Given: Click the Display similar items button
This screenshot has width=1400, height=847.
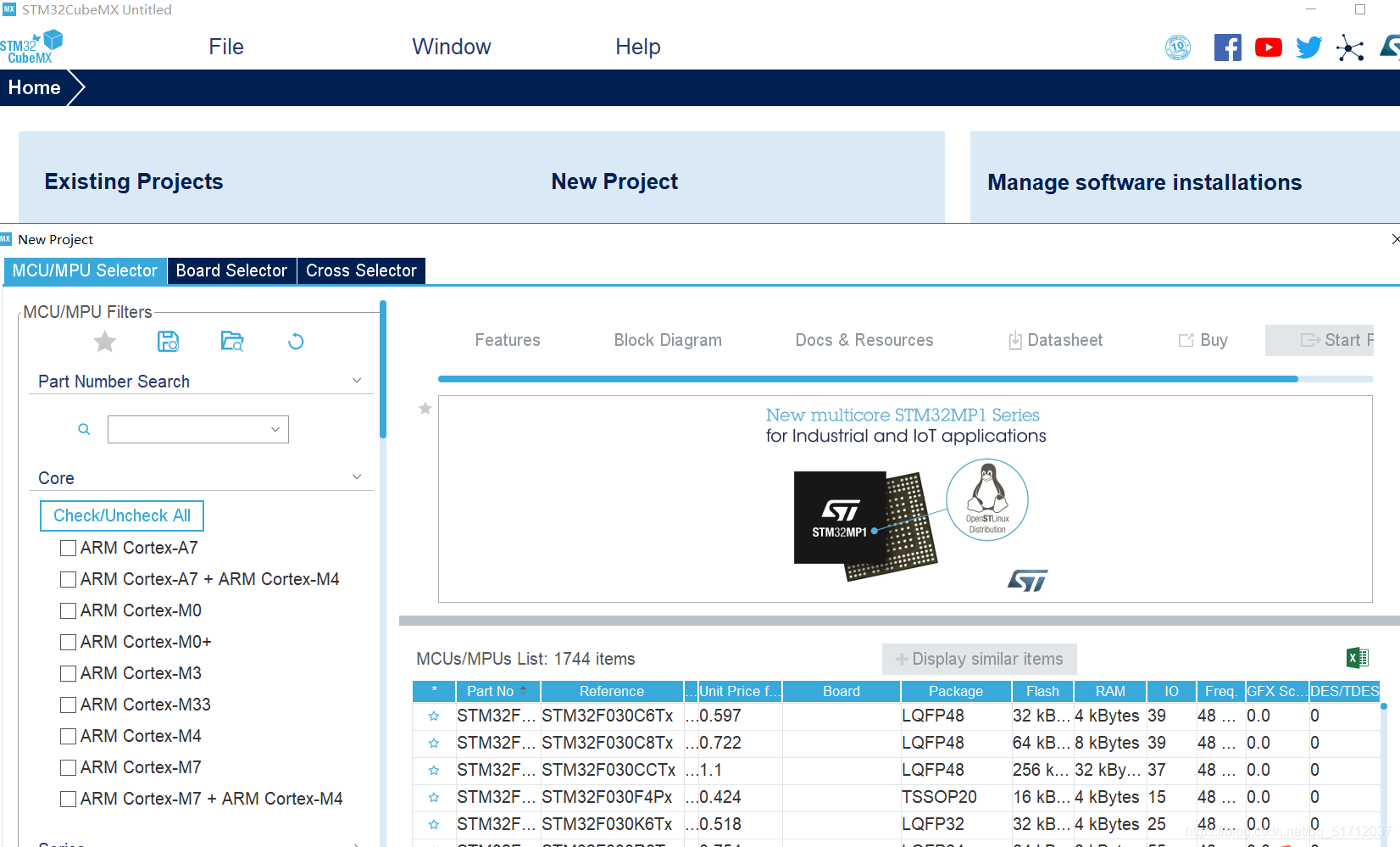Looking at the screenshot, I should point(979,659).
